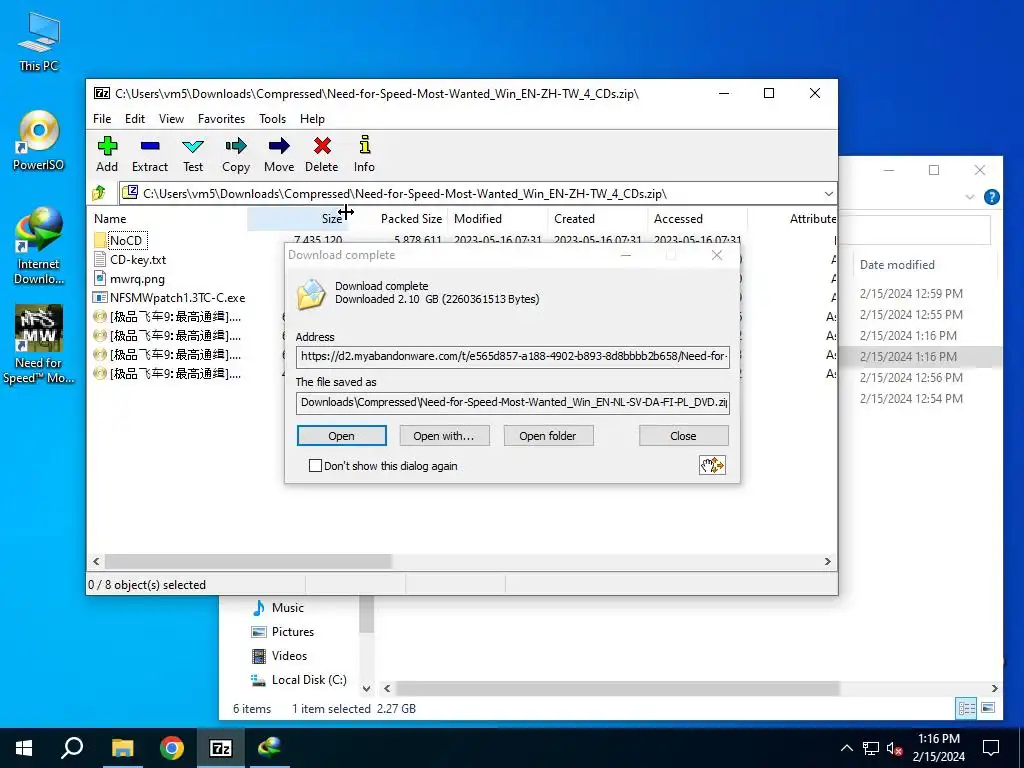
Task: Click the Copy toolbar icon
Action: [x=236, y=155]
